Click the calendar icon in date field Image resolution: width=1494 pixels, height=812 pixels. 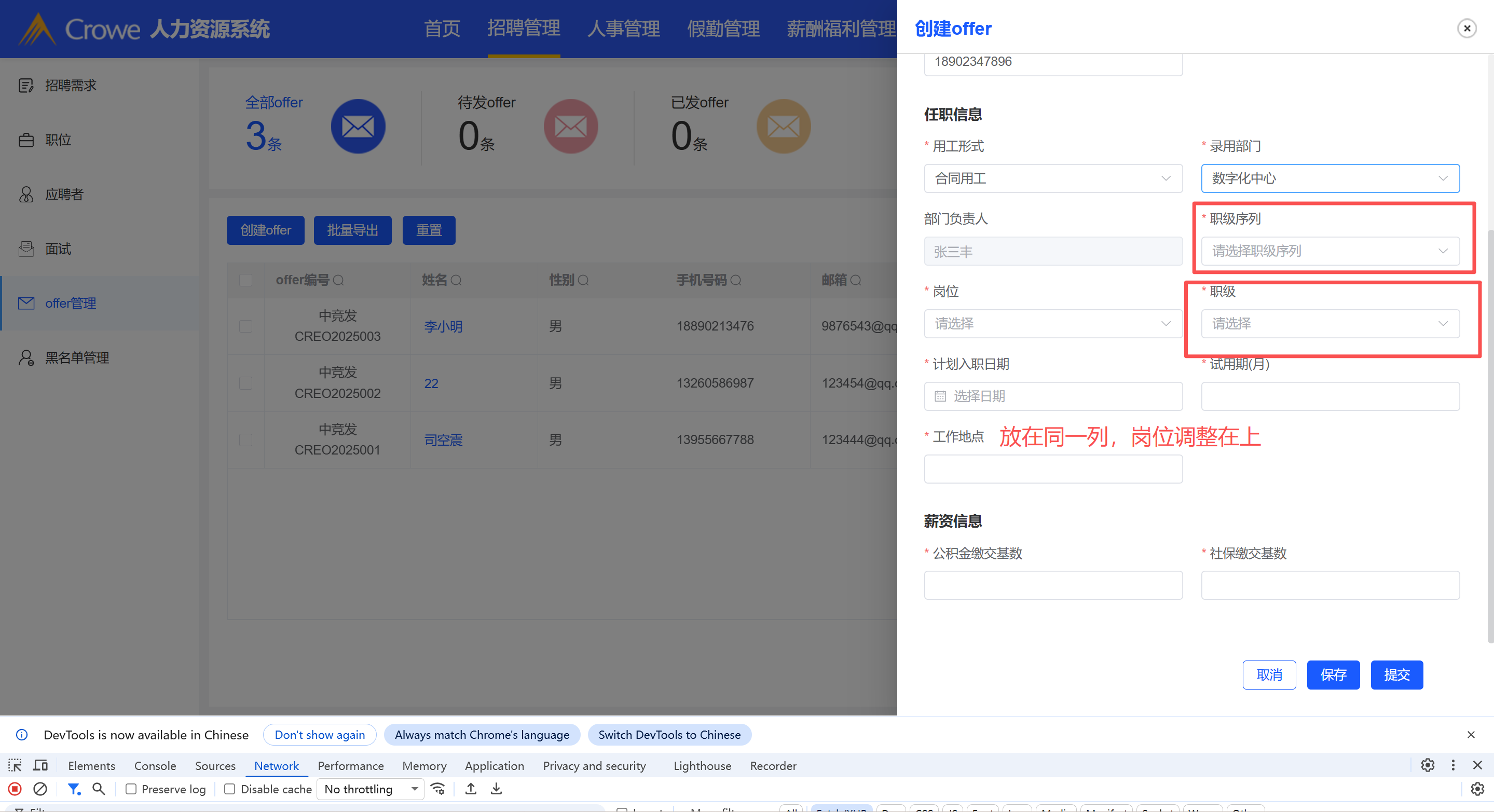pos(940,396)
